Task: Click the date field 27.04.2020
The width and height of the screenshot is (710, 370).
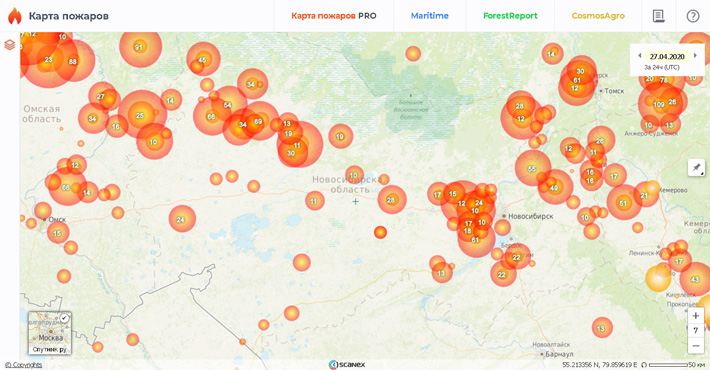Action: [x=667, y=57]
